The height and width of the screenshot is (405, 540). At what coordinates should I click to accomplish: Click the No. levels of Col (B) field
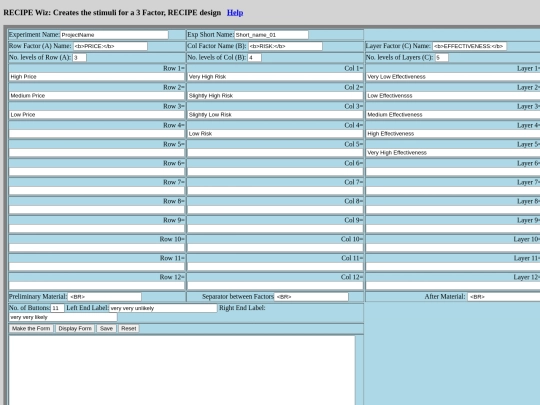click(255, 58)
